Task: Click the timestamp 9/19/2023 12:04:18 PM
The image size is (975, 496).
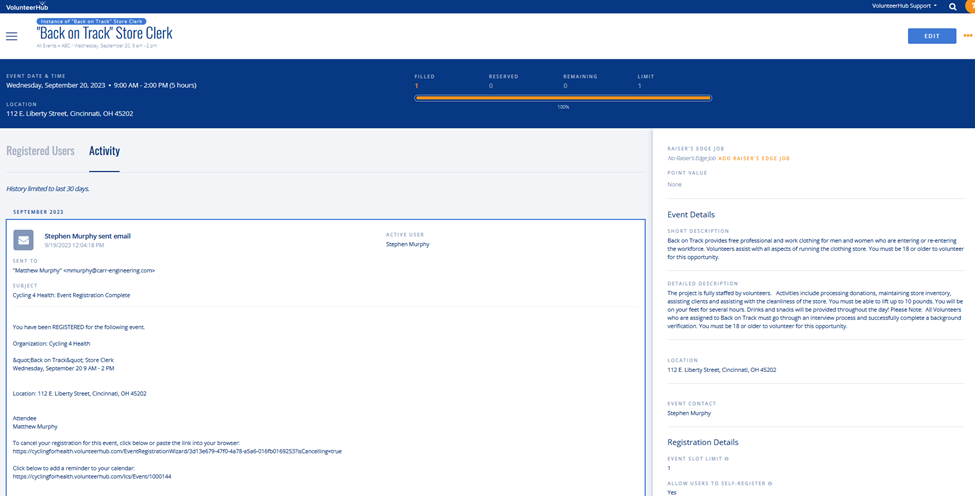Action: (x=74, y=246)
